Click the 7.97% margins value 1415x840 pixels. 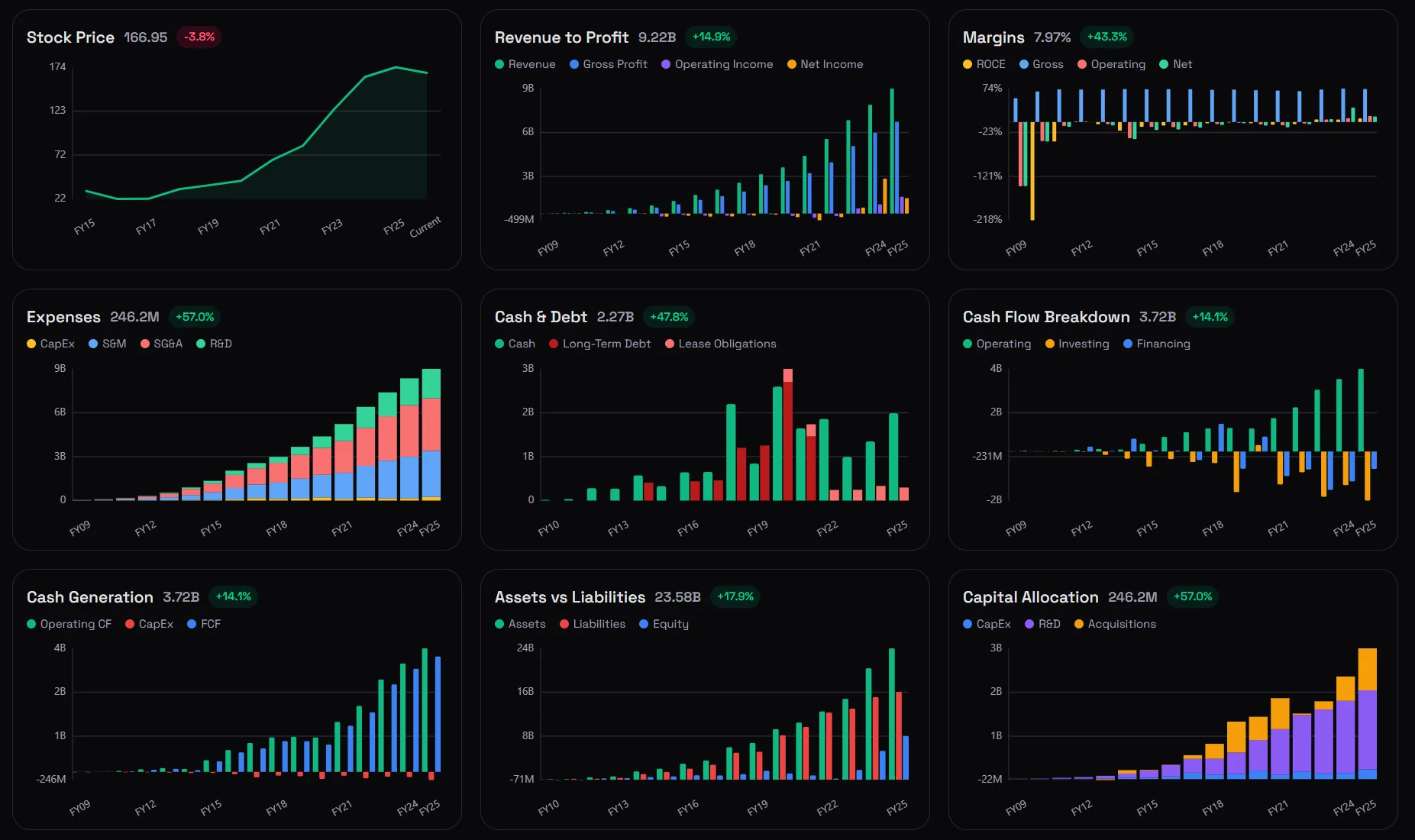(1052, 37)
